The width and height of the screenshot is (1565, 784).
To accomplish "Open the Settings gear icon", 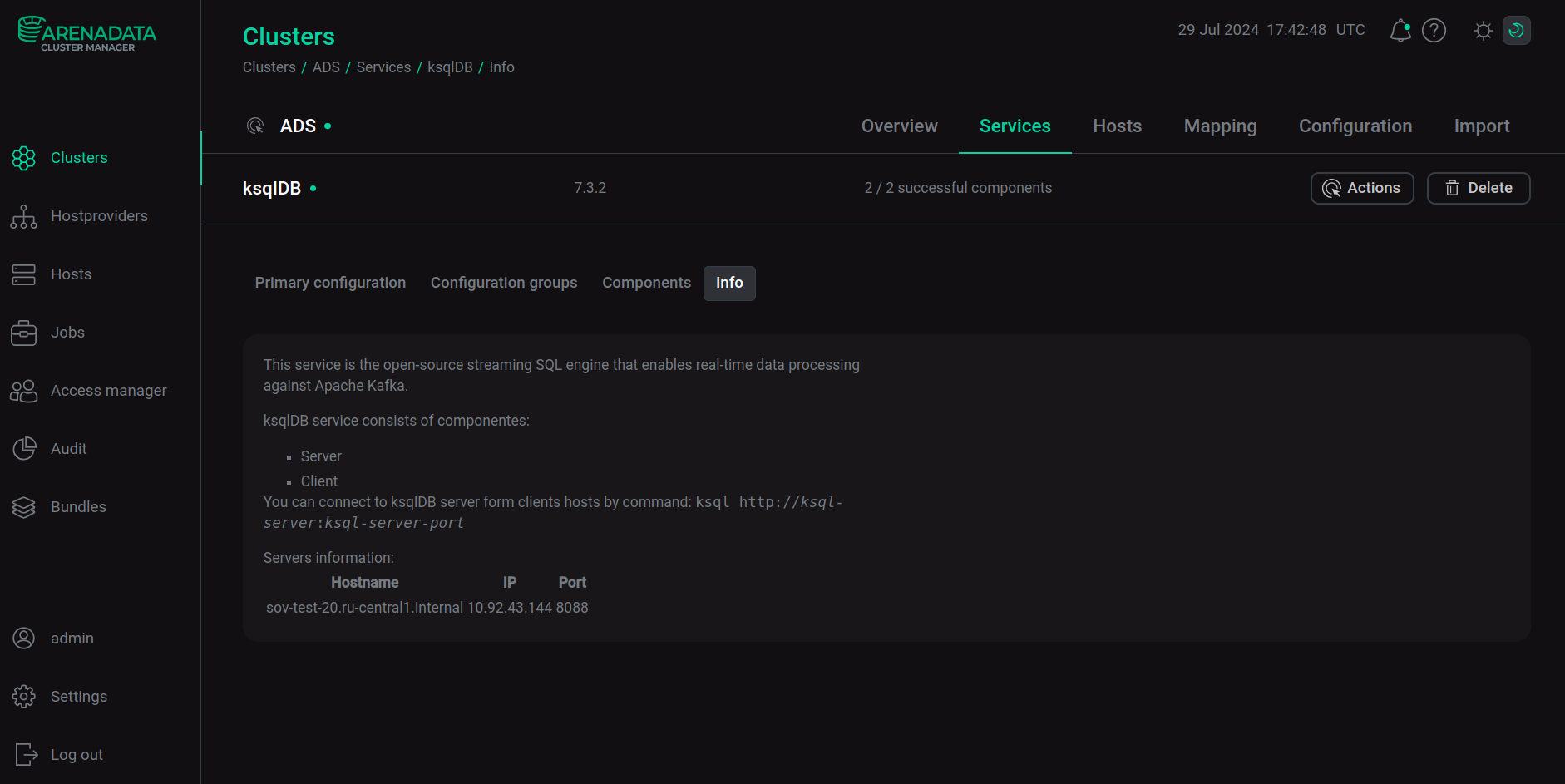I will pyautogui.click(x=24, y=697).
